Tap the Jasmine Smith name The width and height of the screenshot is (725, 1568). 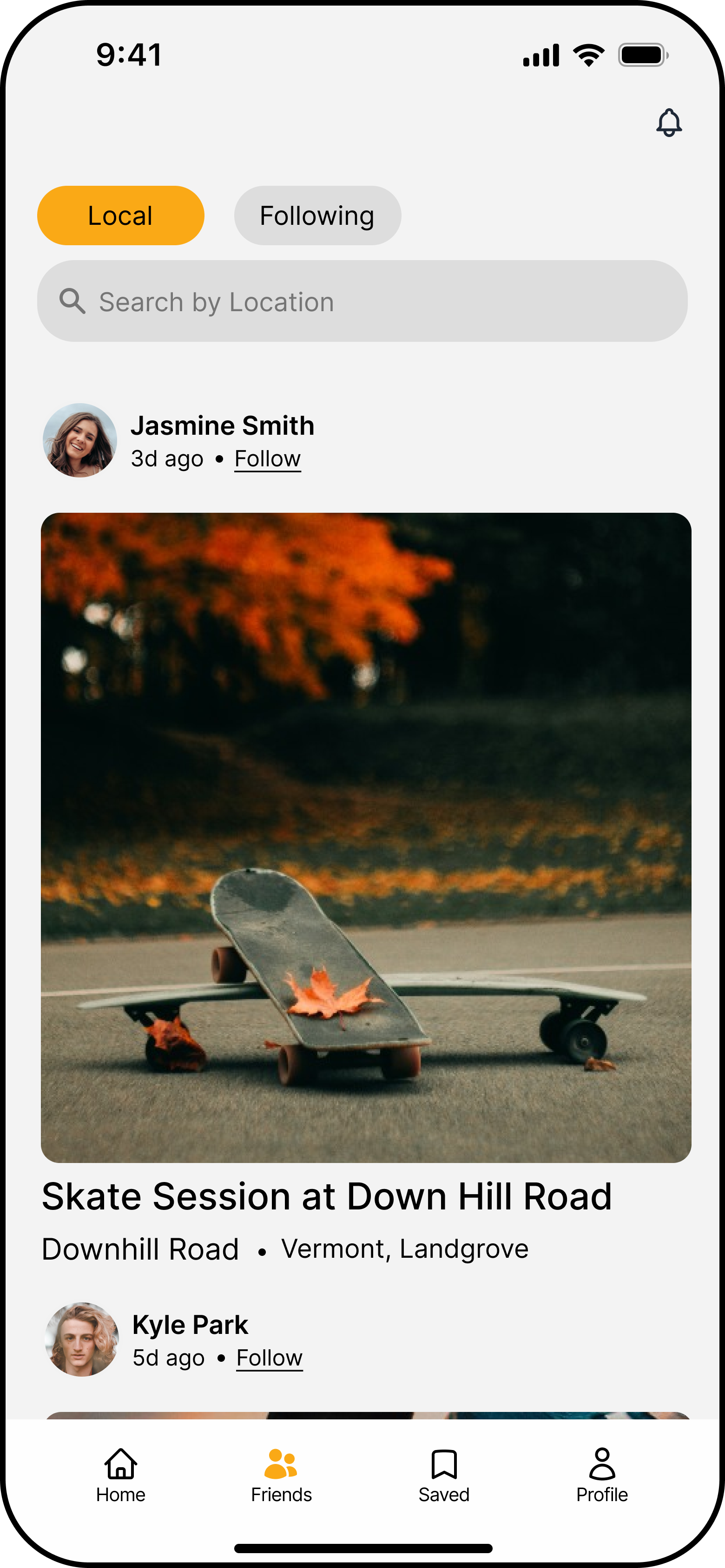222,425
